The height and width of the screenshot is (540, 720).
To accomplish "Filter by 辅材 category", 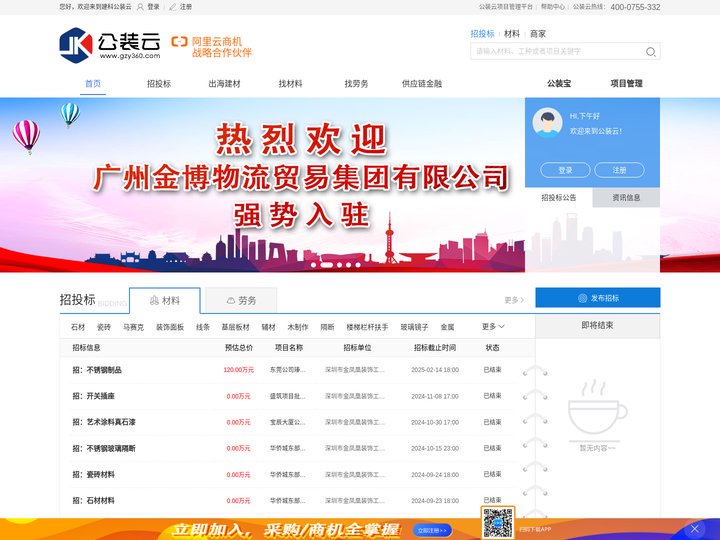I will (x=269, y=327).
